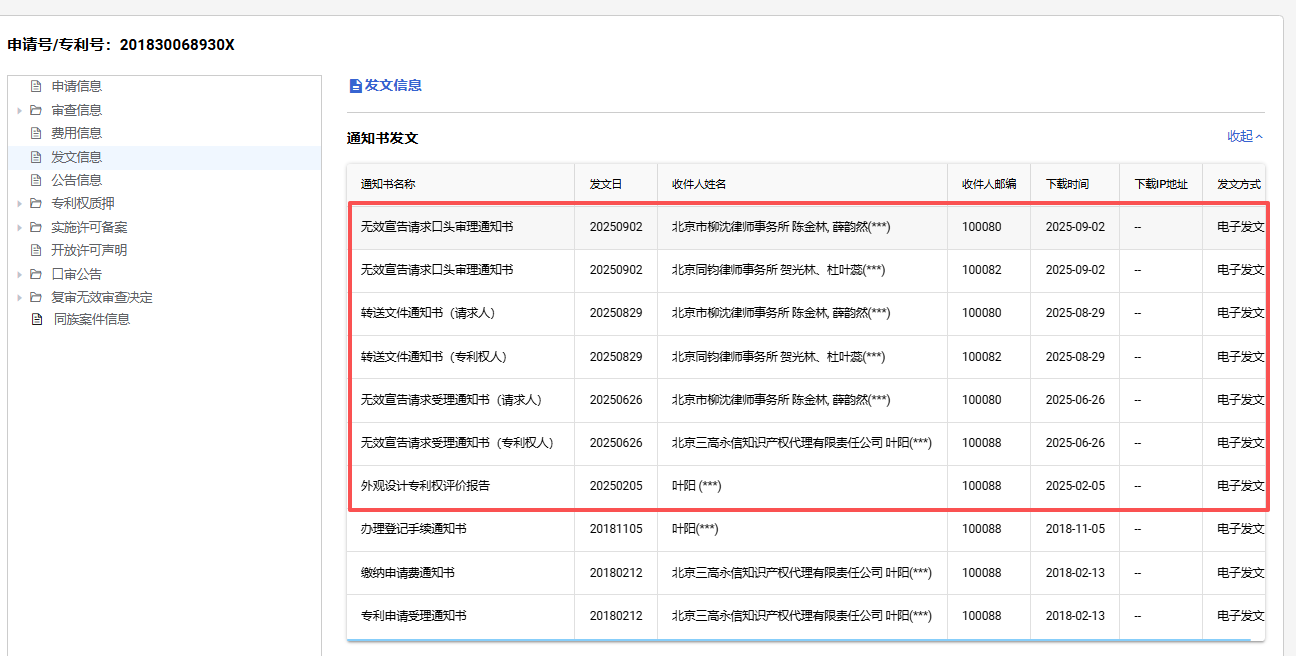Click the table's horizontal scrollbar at the bottom
1296x656 pixels.
[x=798, y=639]
